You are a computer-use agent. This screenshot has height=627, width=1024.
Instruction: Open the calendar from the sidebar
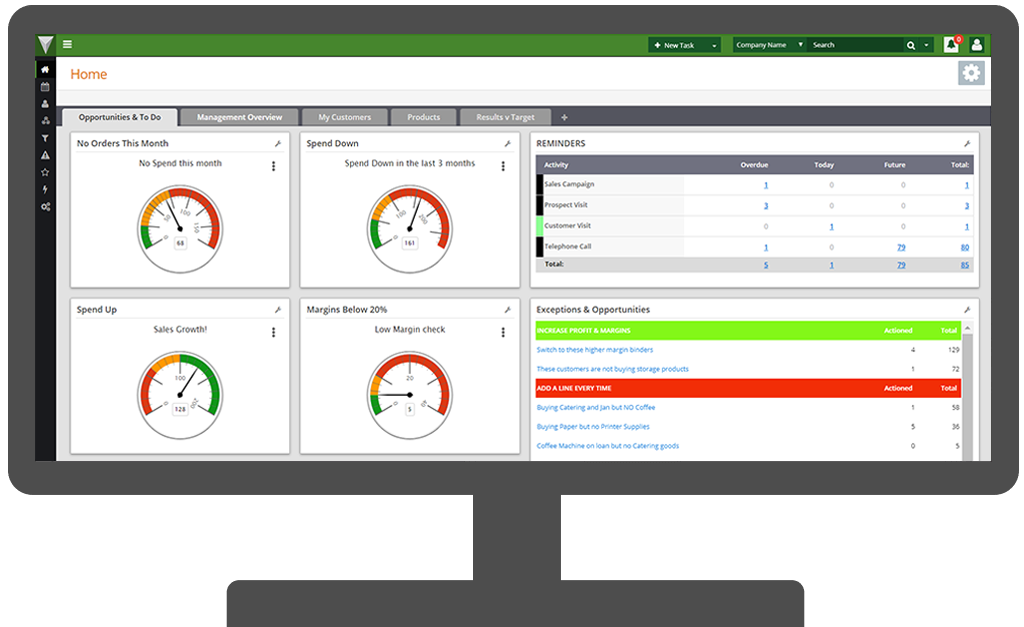point(45,87)
